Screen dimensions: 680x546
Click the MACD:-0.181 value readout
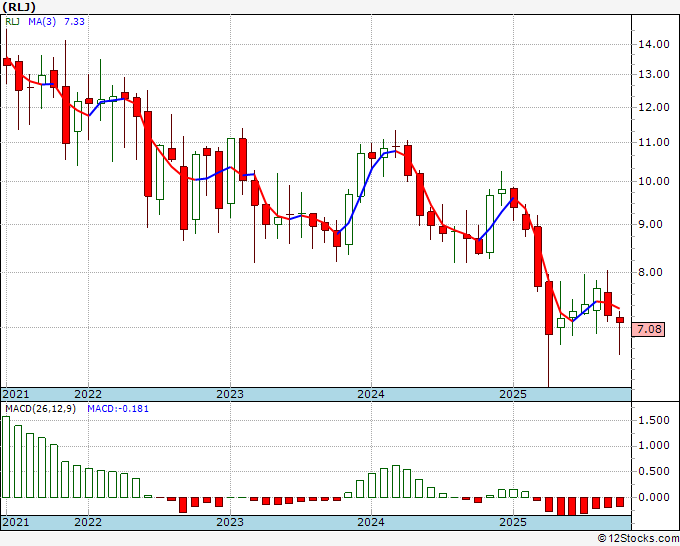pos(118,409)
